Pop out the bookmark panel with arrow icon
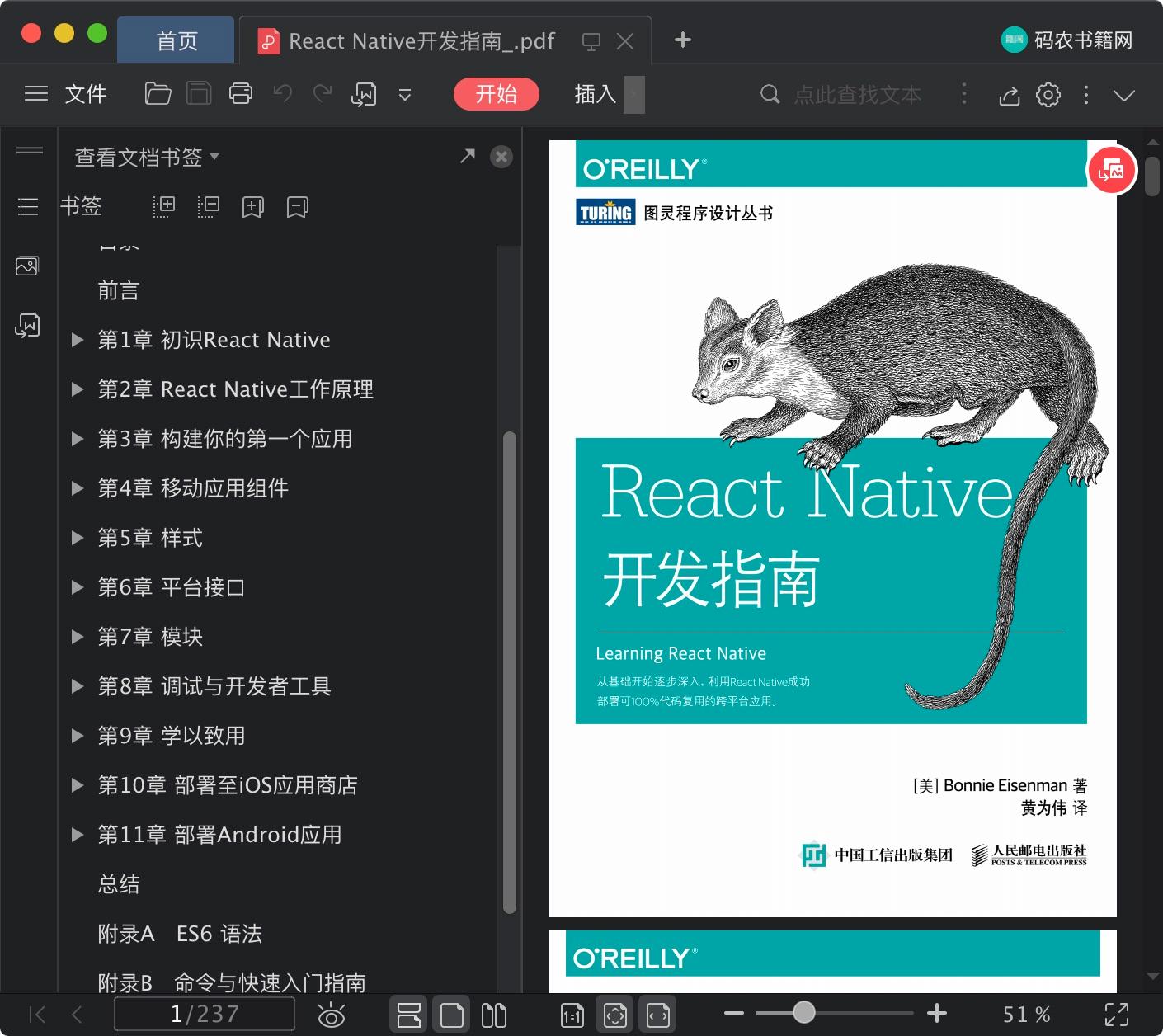The image size is (1163, 1036). click(468, 156)
